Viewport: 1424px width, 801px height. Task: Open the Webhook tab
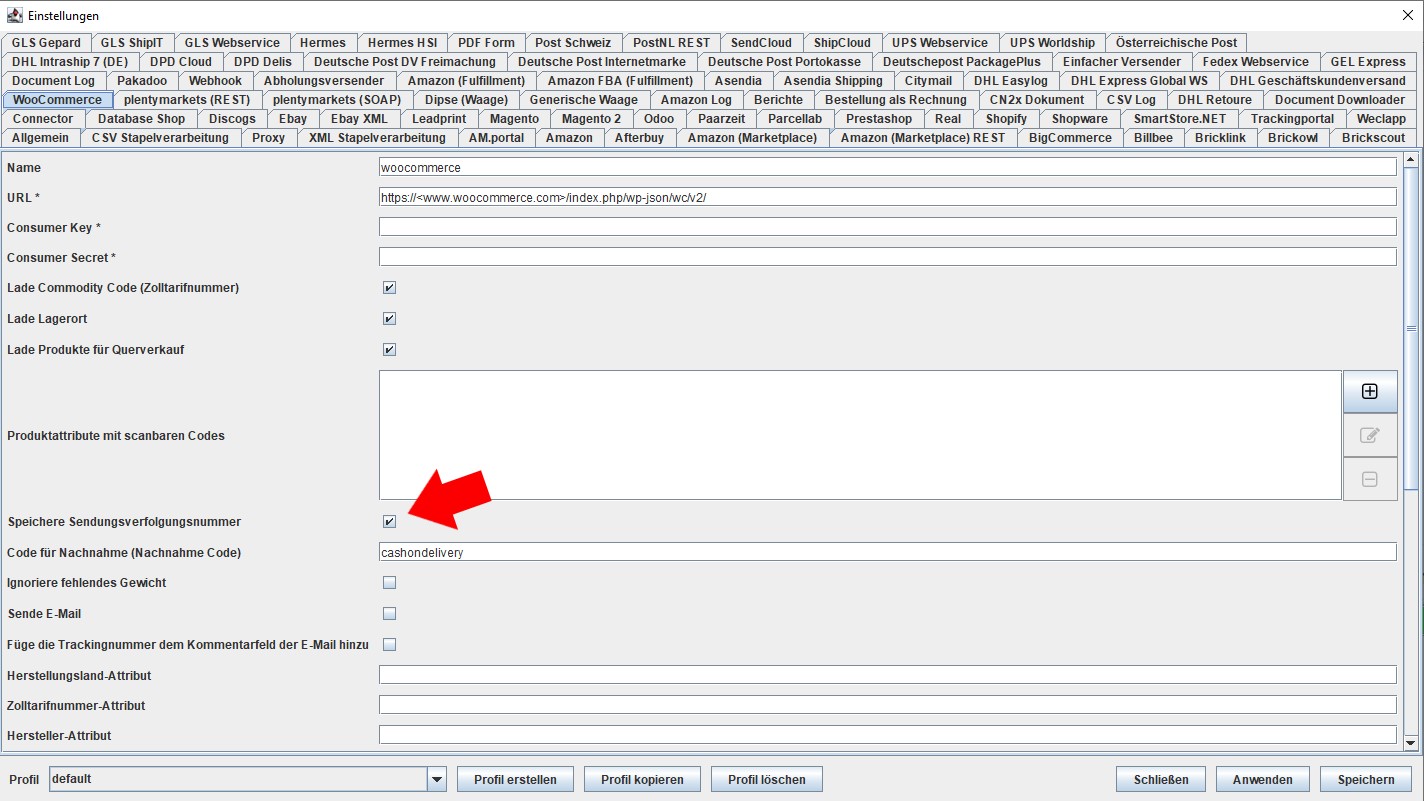(215, 81)
